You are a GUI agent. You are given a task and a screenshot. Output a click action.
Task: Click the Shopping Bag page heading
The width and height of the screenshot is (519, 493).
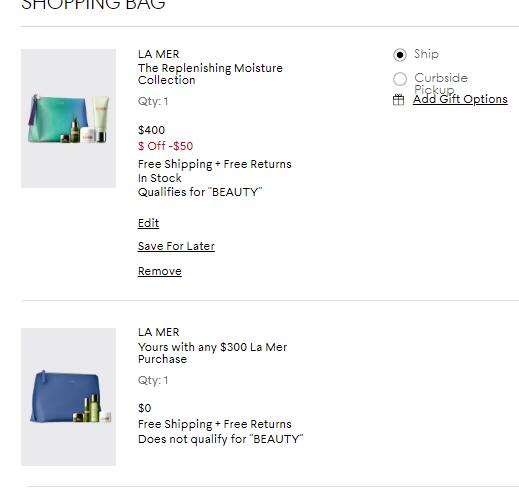(93, 4)
